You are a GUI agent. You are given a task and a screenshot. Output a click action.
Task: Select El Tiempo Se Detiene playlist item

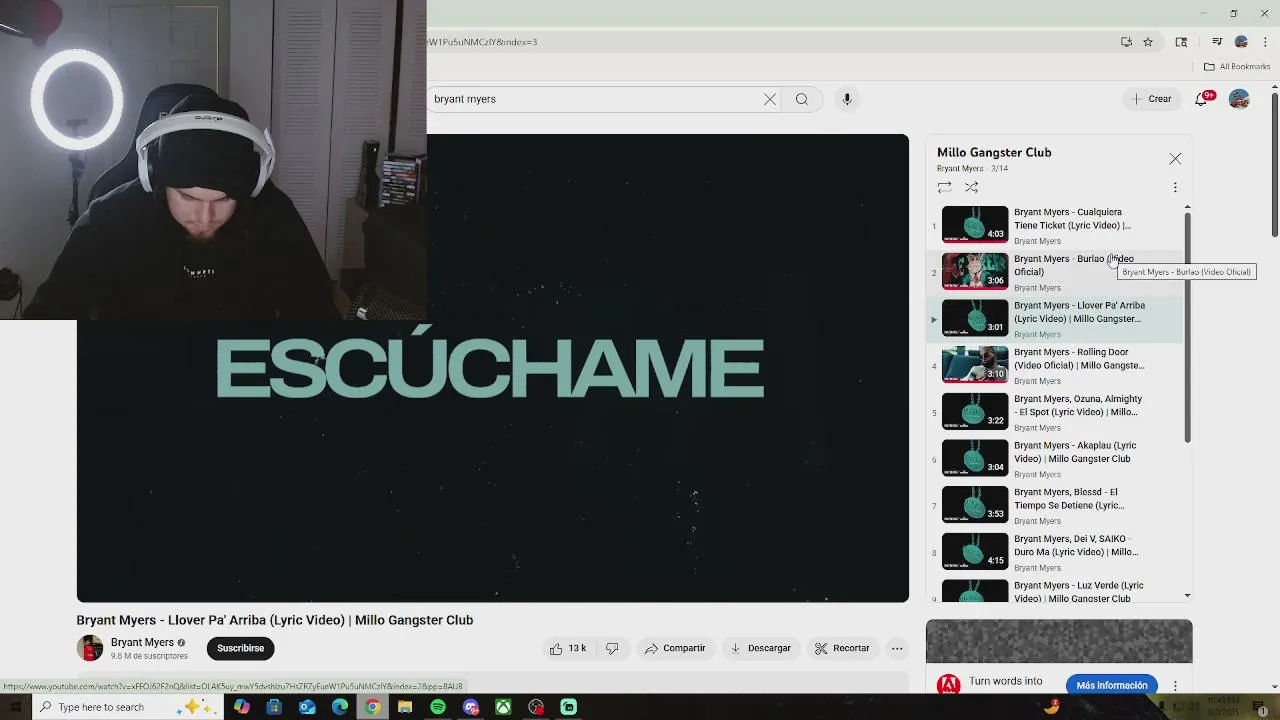pos(1055,506)
